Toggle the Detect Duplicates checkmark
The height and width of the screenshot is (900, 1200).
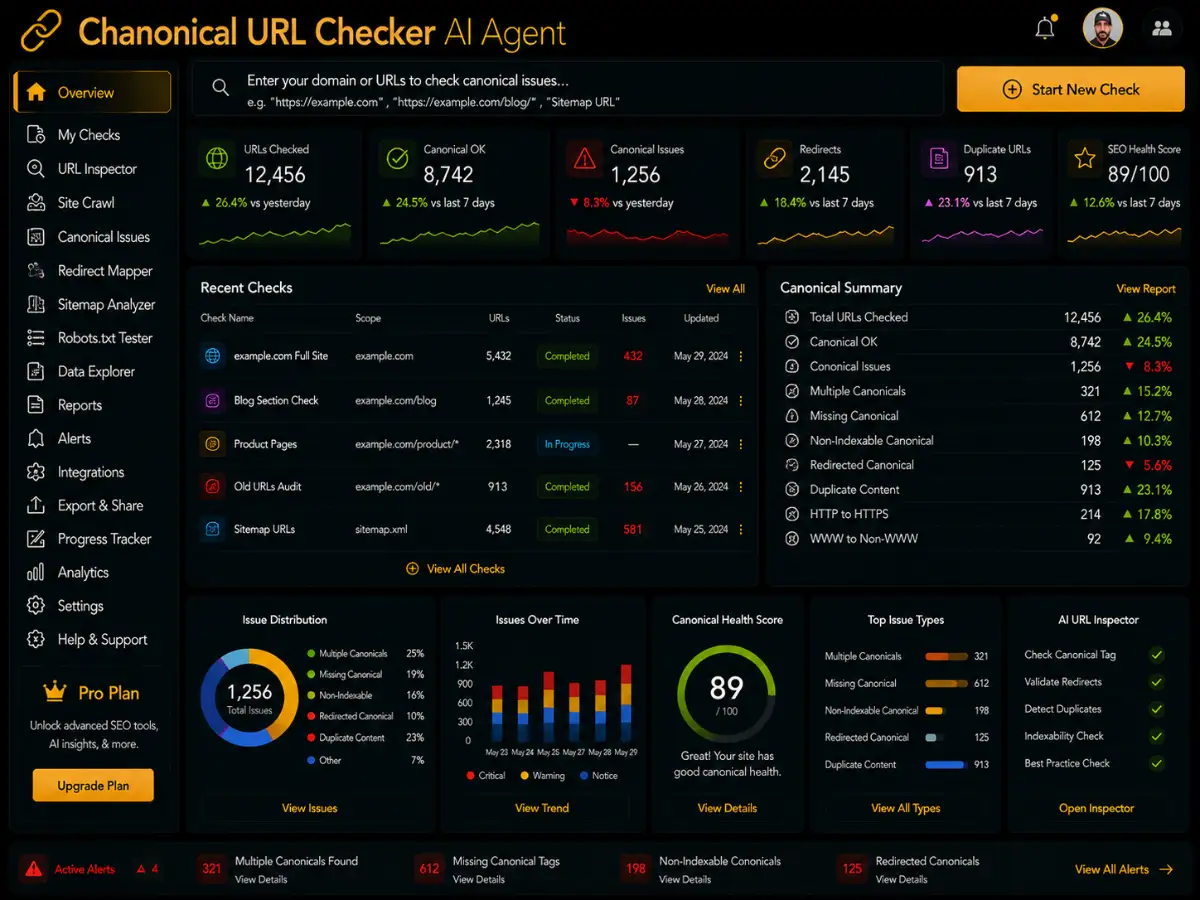click(x=1157, y=709)
